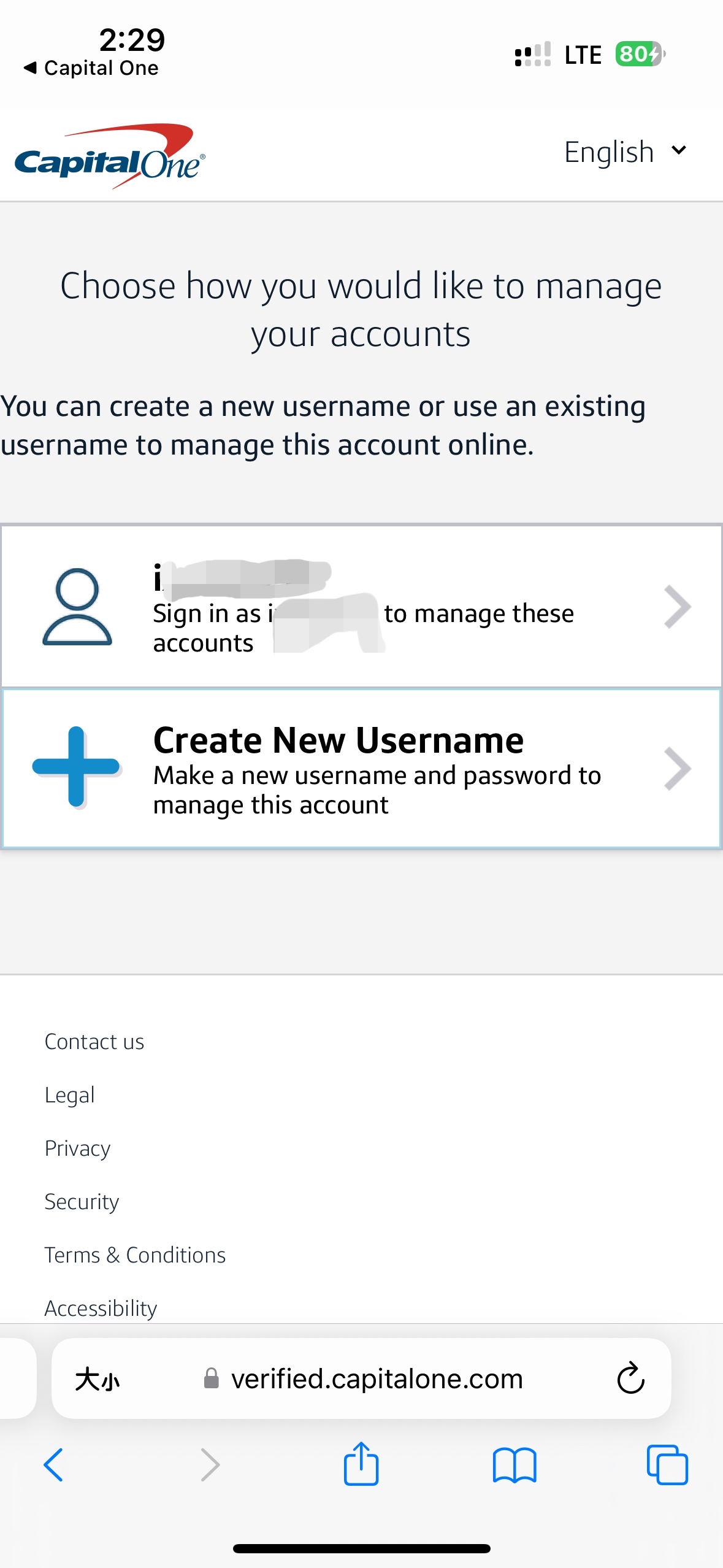Image resolution: width=723 pixels, height=1568 pixels.
Task: Tap the 2:29 clock in status bar
Action: click(132, 40)
